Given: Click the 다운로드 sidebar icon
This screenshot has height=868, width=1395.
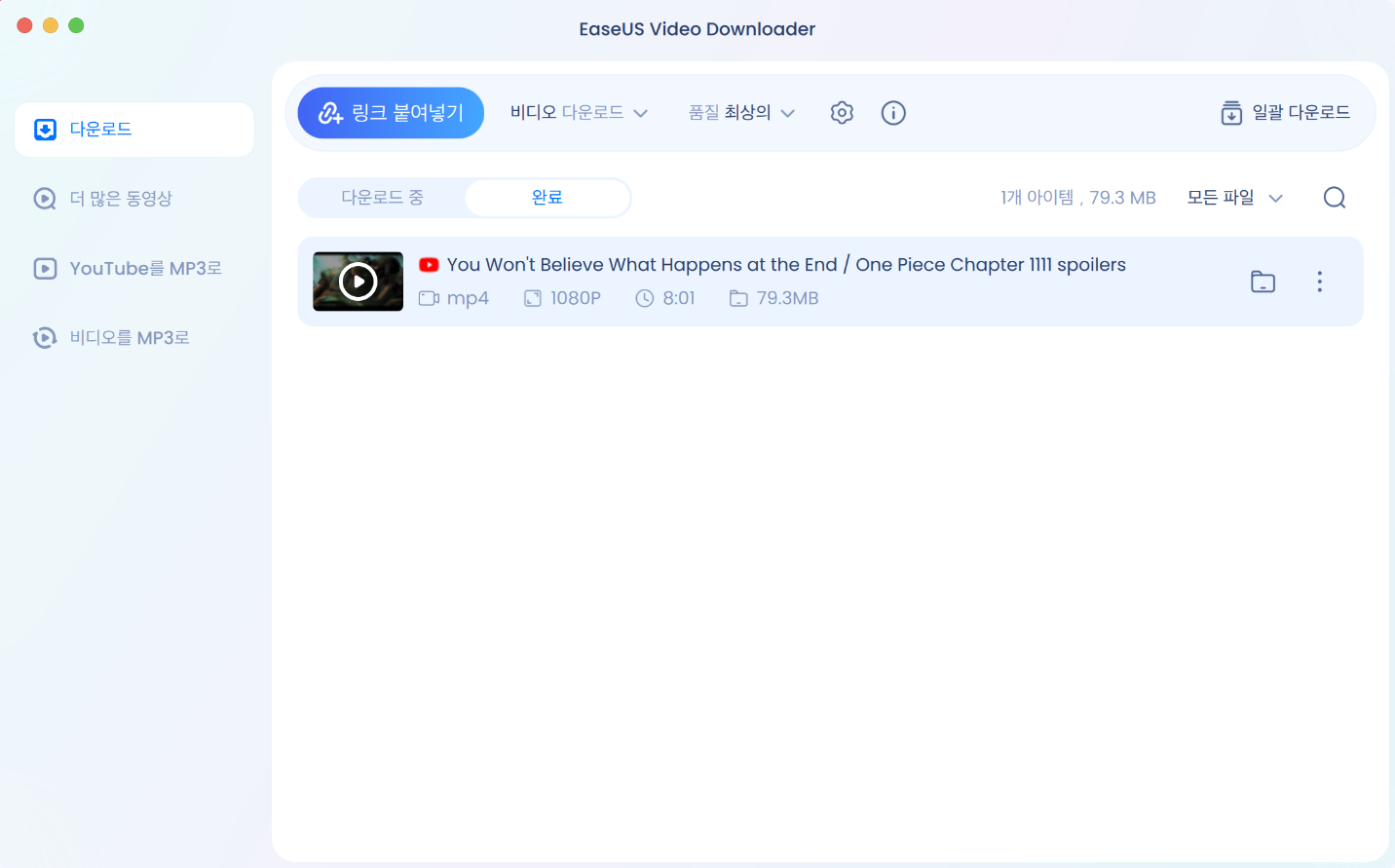Looking at the screenshot, I should coord(45,130).
